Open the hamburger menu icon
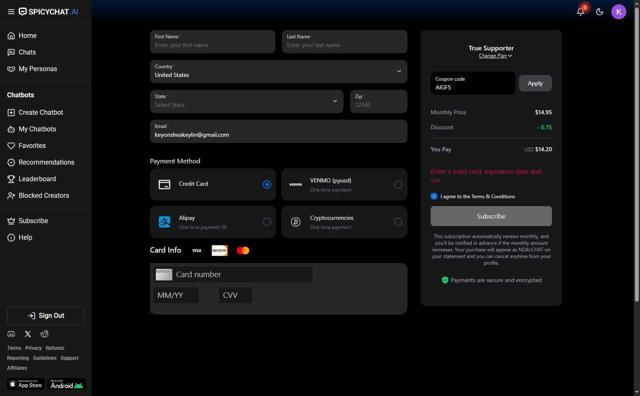Image resolution: width=640 pixels, height=396 pixels. (x=11, y=11)
